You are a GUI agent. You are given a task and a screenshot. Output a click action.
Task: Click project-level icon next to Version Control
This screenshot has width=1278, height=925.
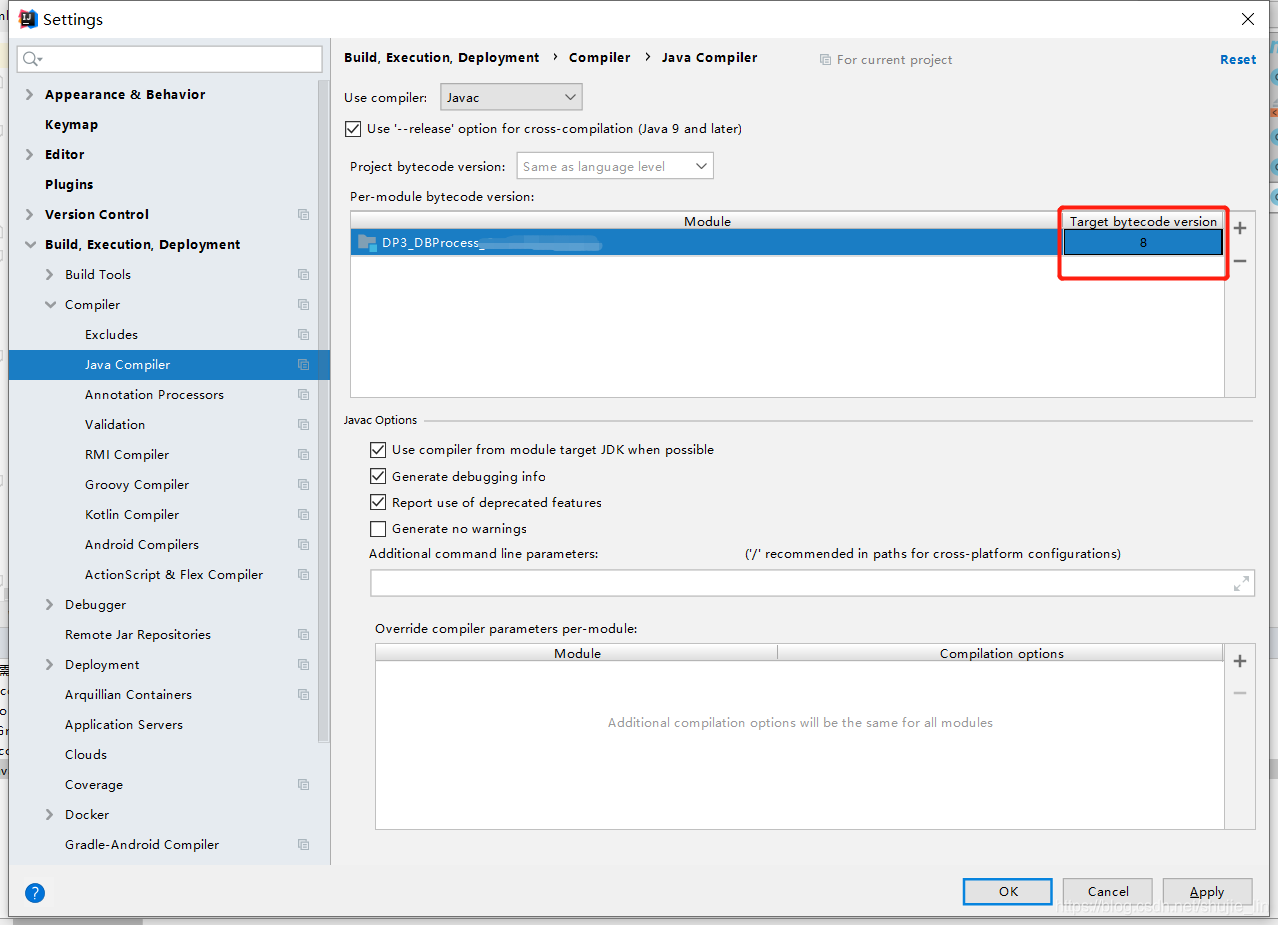(x=303, y=214)
